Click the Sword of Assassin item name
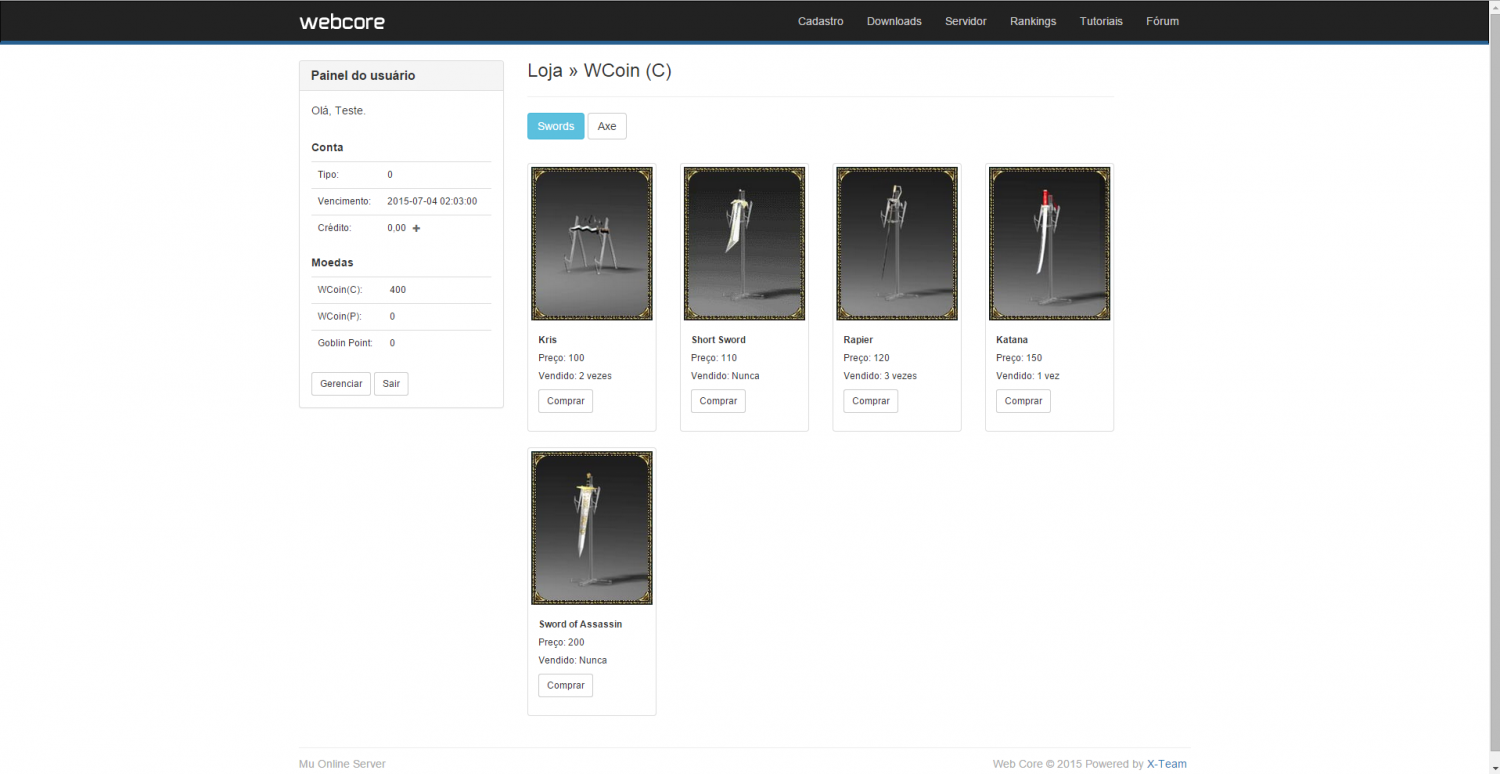This screenshot has height=774, width=1500. (581, 624)
